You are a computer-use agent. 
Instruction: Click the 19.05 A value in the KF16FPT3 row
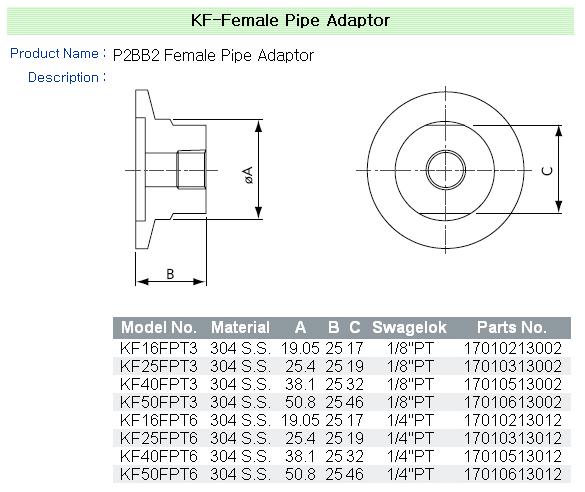click(x=300, y=348)
